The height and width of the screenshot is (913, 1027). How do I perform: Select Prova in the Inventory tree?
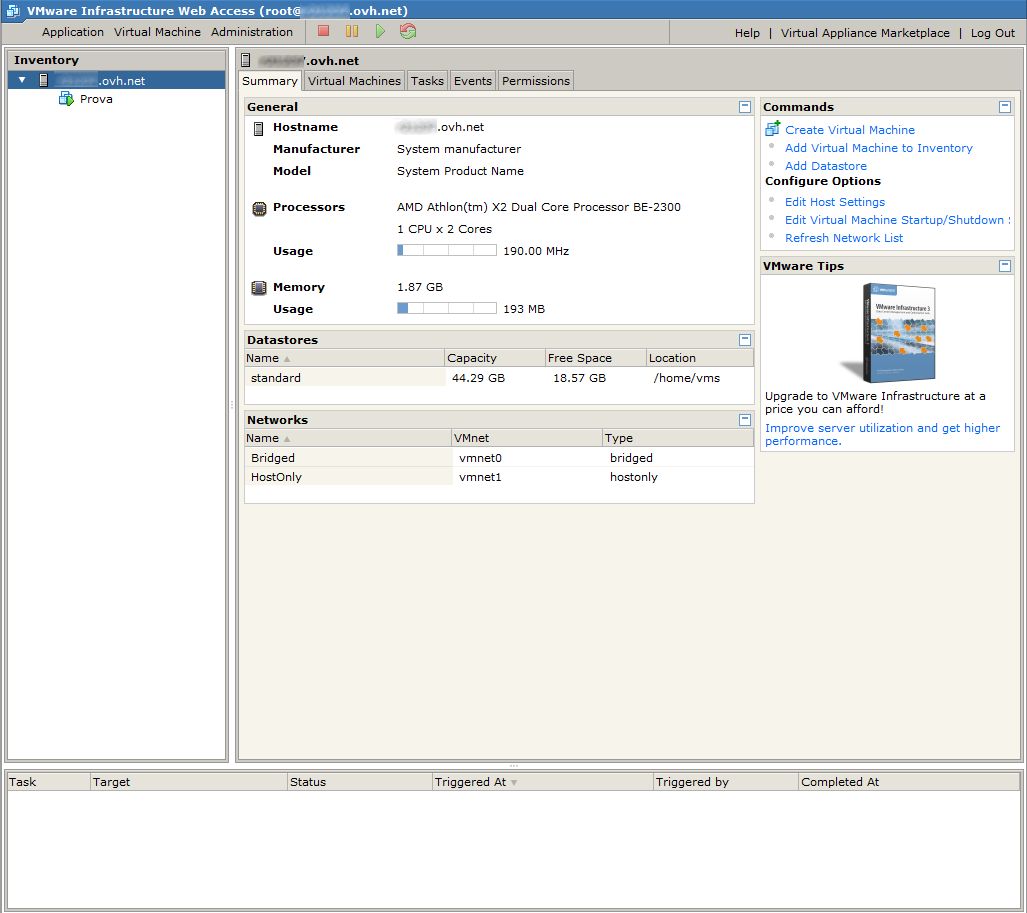click(x=96, y=99)
